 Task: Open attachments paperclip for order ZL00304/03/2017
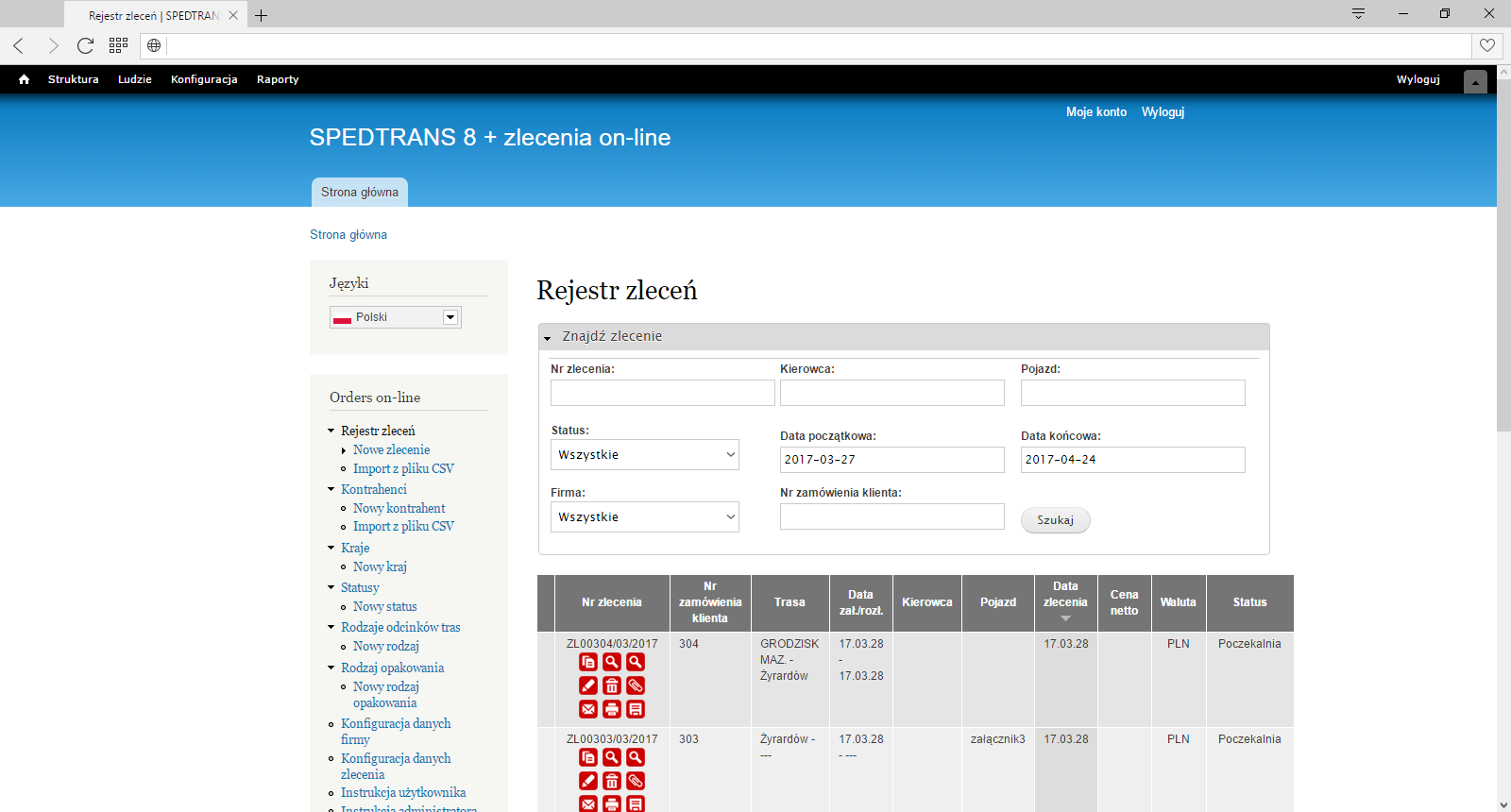(636, 685)
